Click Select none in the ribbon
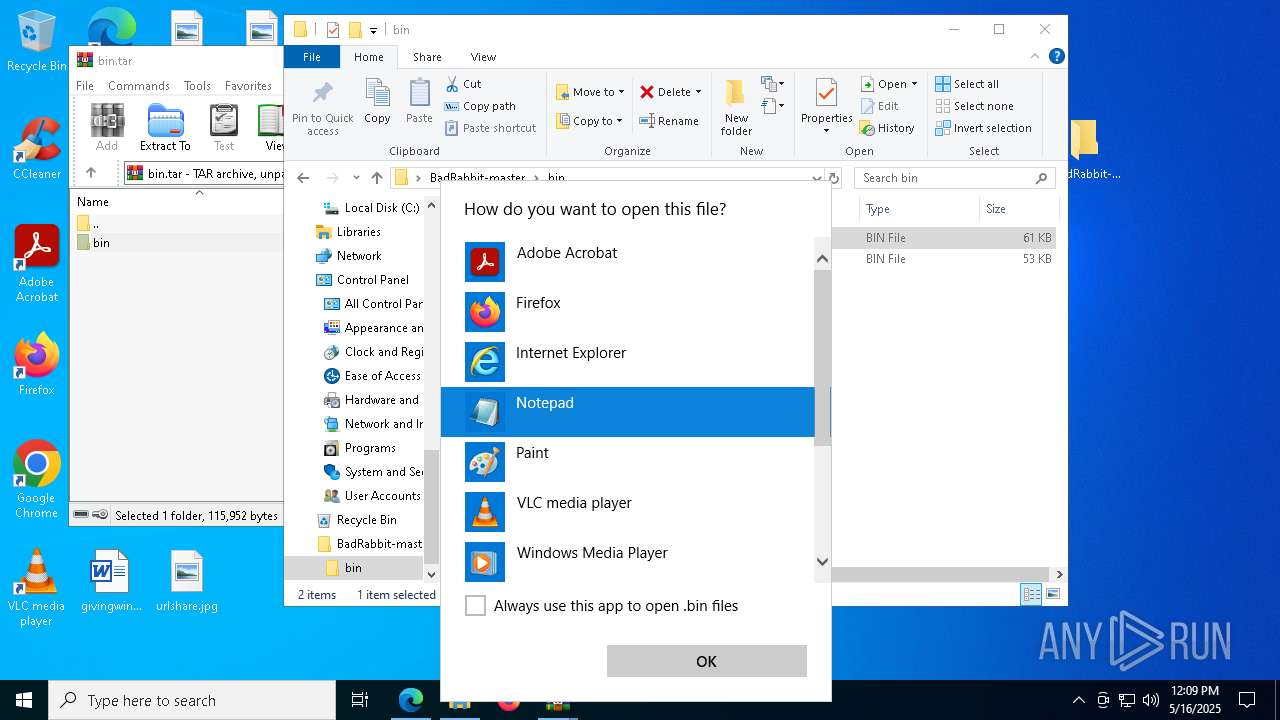Viewport: 1280px width, 720px height. coord(974,106)
